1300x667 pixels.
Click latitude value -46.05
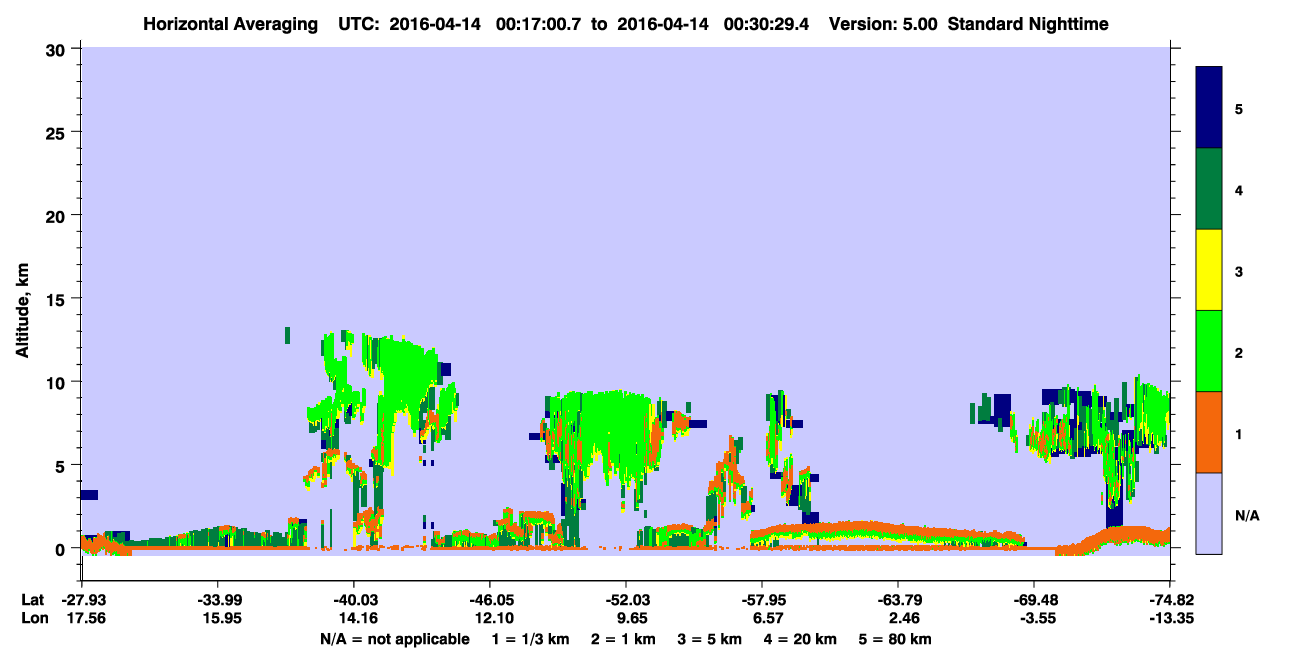point(489,600)
